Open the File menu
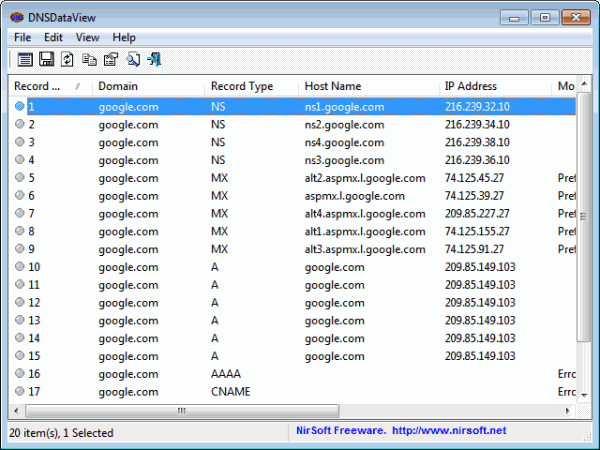This screenshot has width=600, height=450. [23, 38]
